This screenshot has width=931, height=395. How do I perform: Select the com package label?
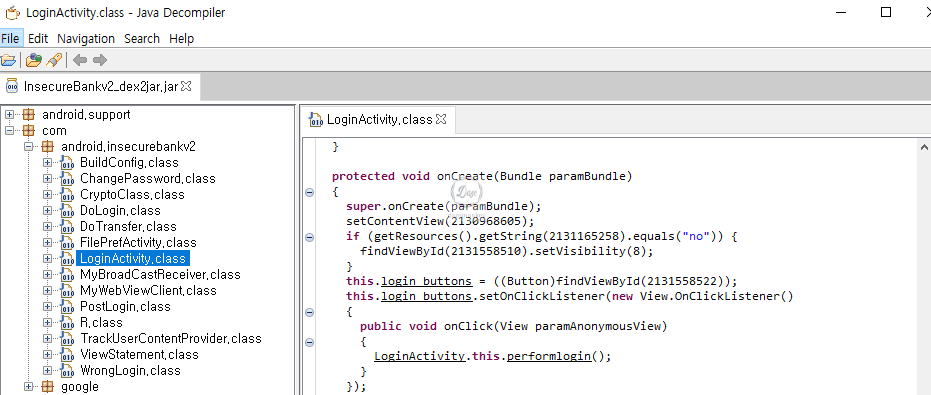coord(54,131)
